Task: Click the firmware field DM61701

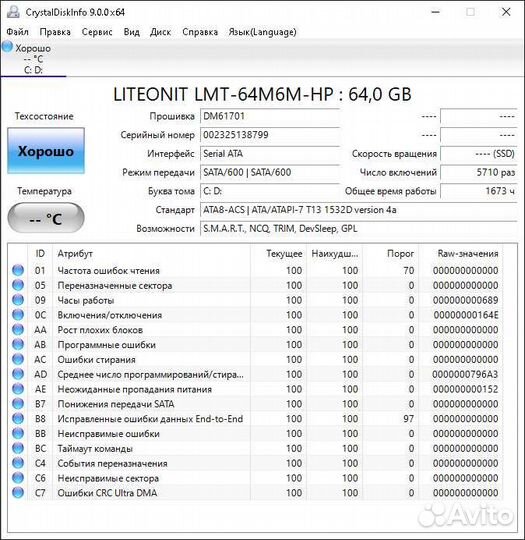Action: 270,116
